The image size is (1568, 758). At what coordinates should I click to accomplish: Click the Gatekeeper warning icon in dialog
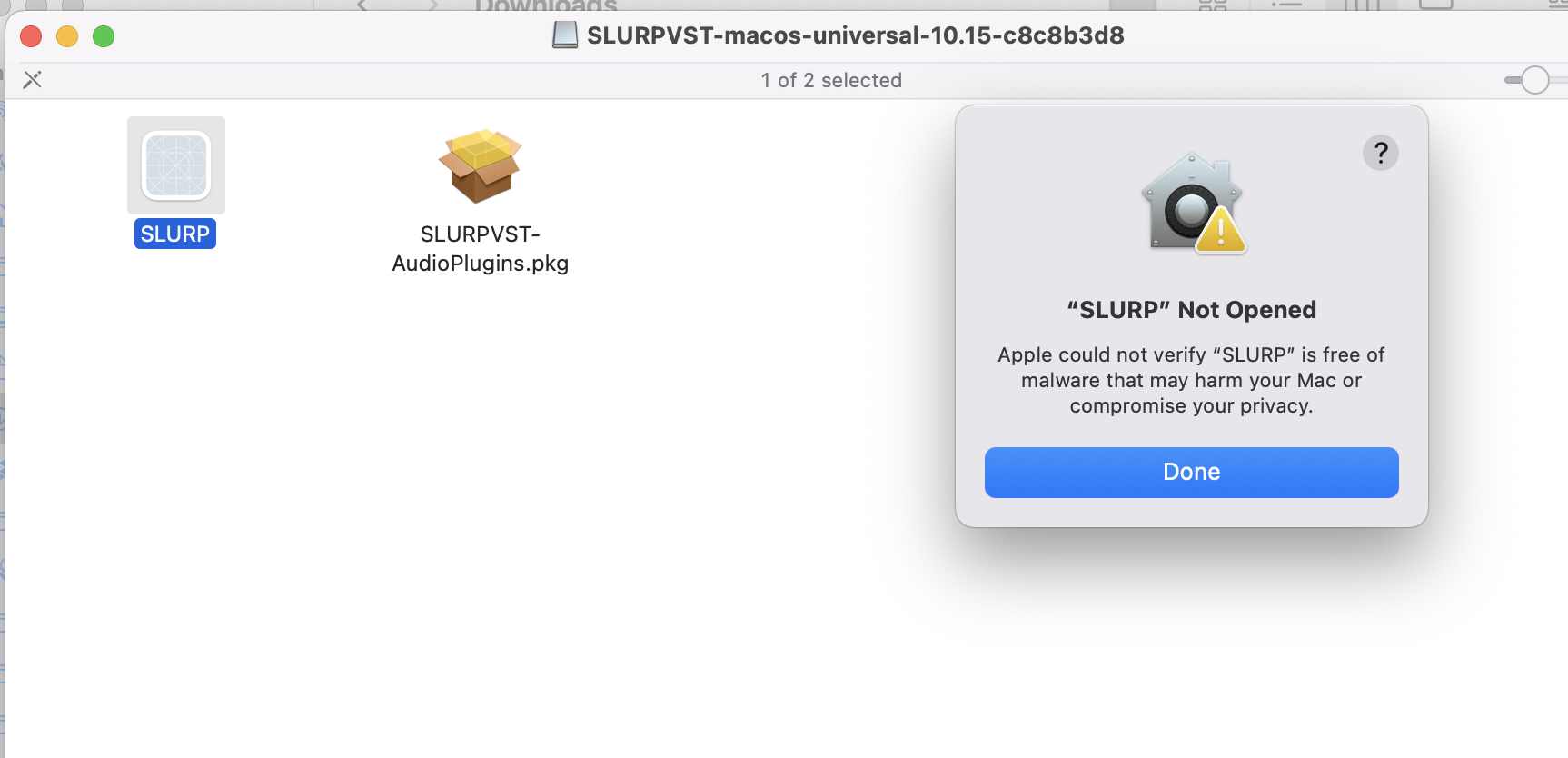[x=1192, y=203]
